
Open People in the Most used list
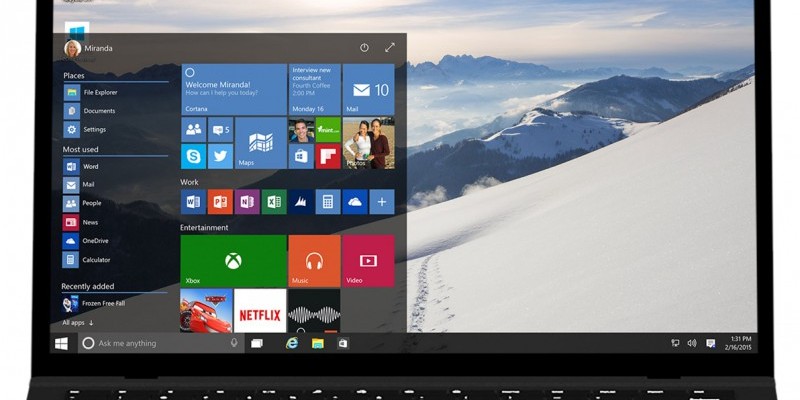[83, 203]
